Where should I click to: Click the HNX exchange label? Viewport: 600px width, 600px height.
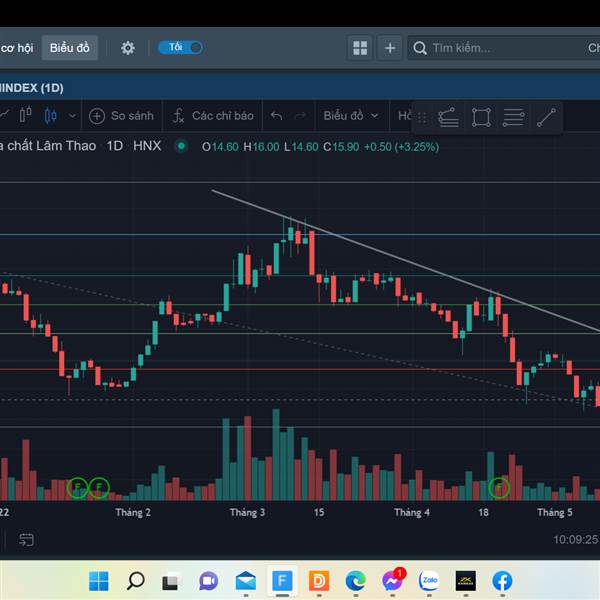(x=147, y=146)
